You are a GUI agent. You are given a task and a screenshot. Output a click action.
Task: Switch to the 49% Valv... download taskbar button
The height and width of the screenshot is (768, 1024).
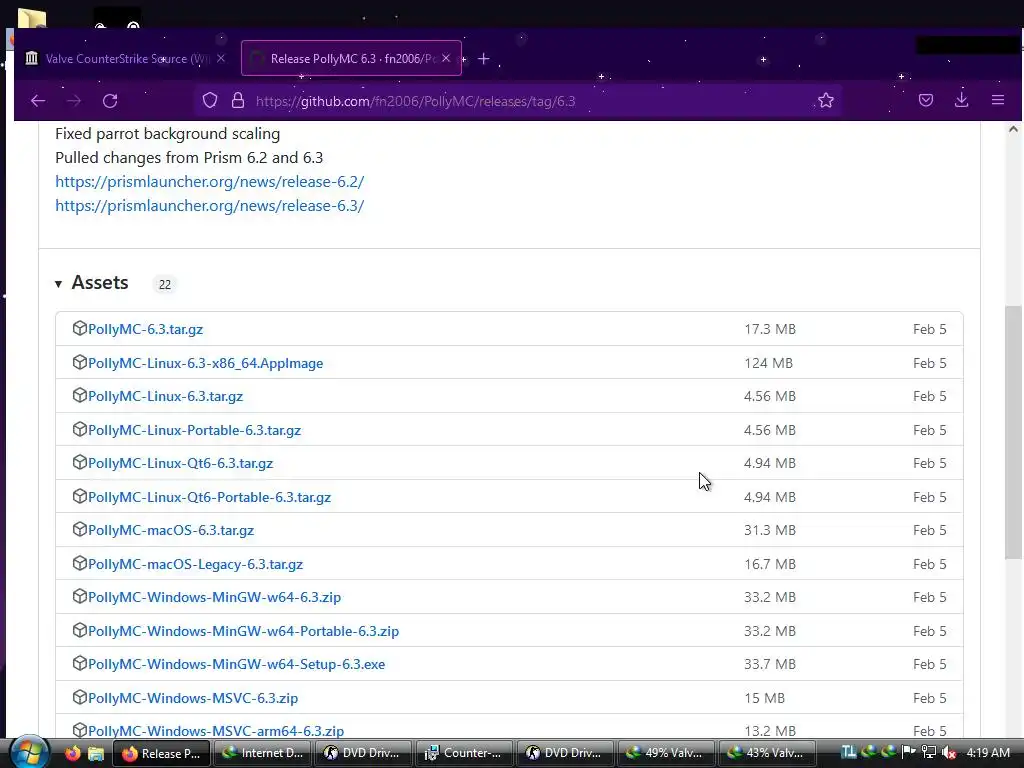point(665,753)
